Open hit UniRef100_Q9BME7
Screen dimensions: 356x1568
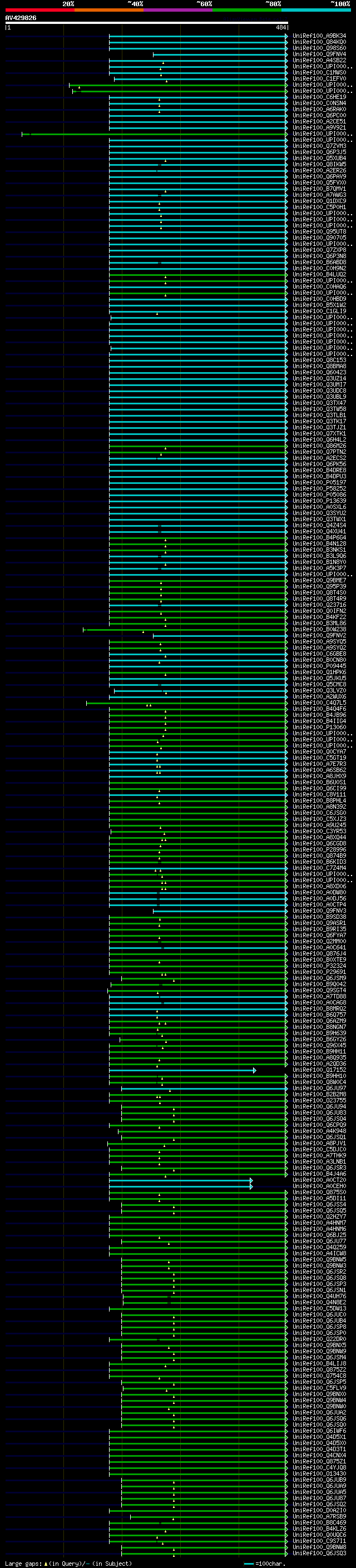pyautogui.click(x=319, y=580)
